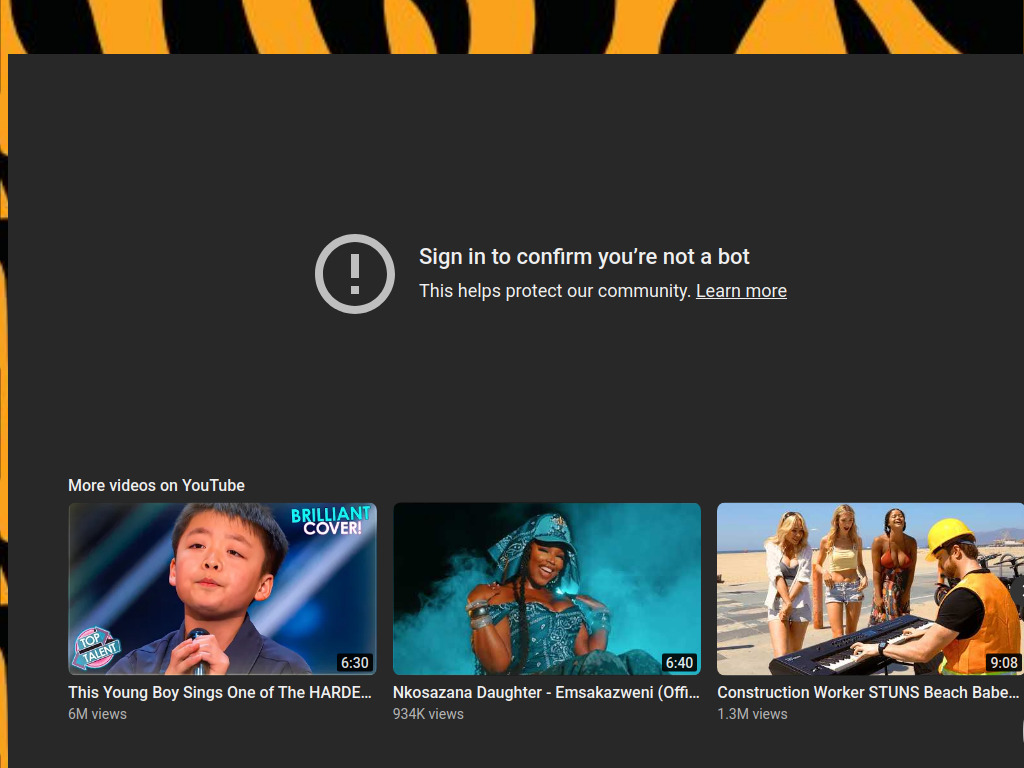Viewport: 1024px width, 768px height.
Task: Click the 6:30 duration badge
Action: tap(354, 662)
